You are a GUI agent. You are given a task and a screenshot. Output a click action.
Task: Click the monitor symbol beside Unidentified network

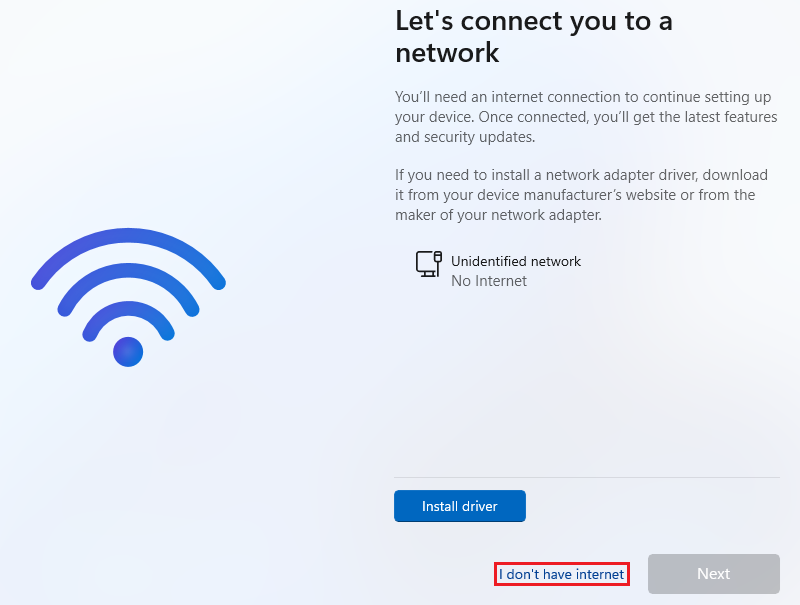(424, 264)
